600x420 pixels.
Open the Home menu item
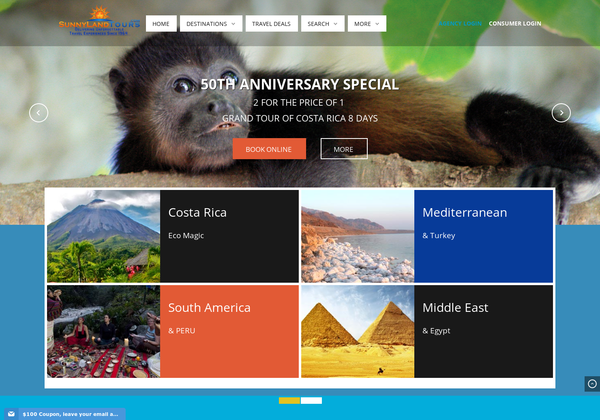[x=161, y=24]
